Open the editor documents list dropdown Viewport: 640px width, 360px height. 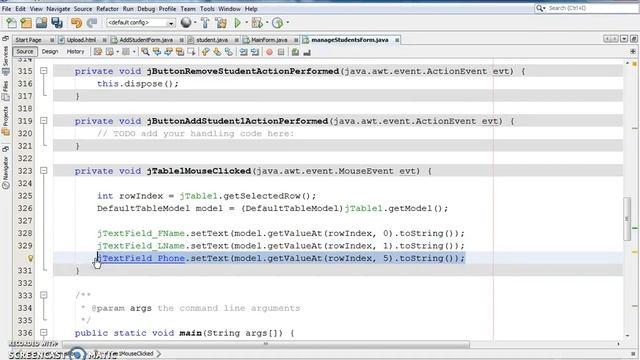click(x=624, y=39)
